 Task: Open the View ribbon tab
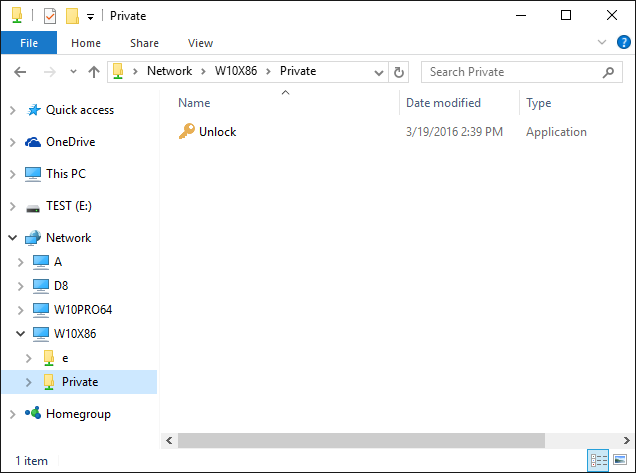click(200, 43)
